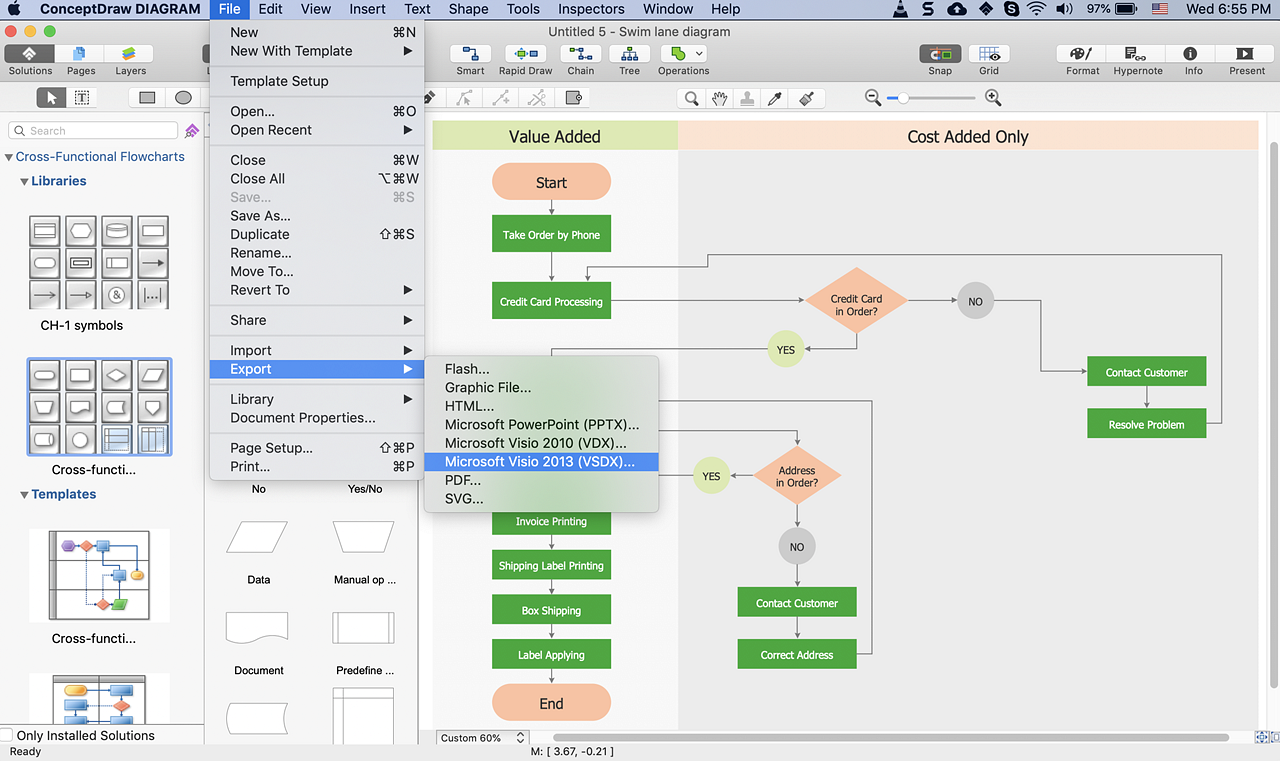
Task: Start presentation with Present icon
Action: tap(1246, 55)
